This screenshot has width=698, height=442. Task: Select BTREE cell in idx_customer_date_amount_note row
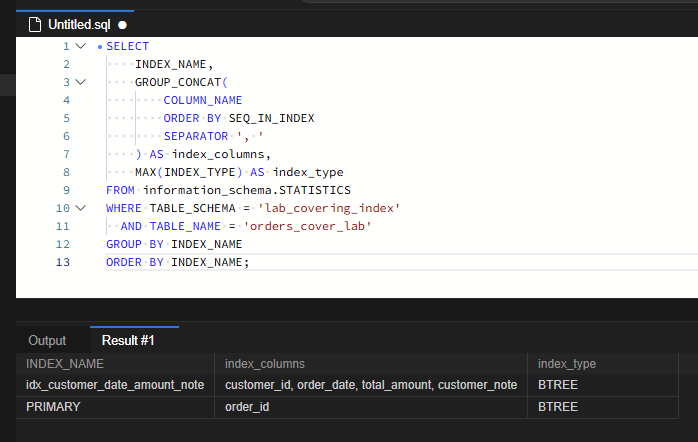tap(603, 385)
